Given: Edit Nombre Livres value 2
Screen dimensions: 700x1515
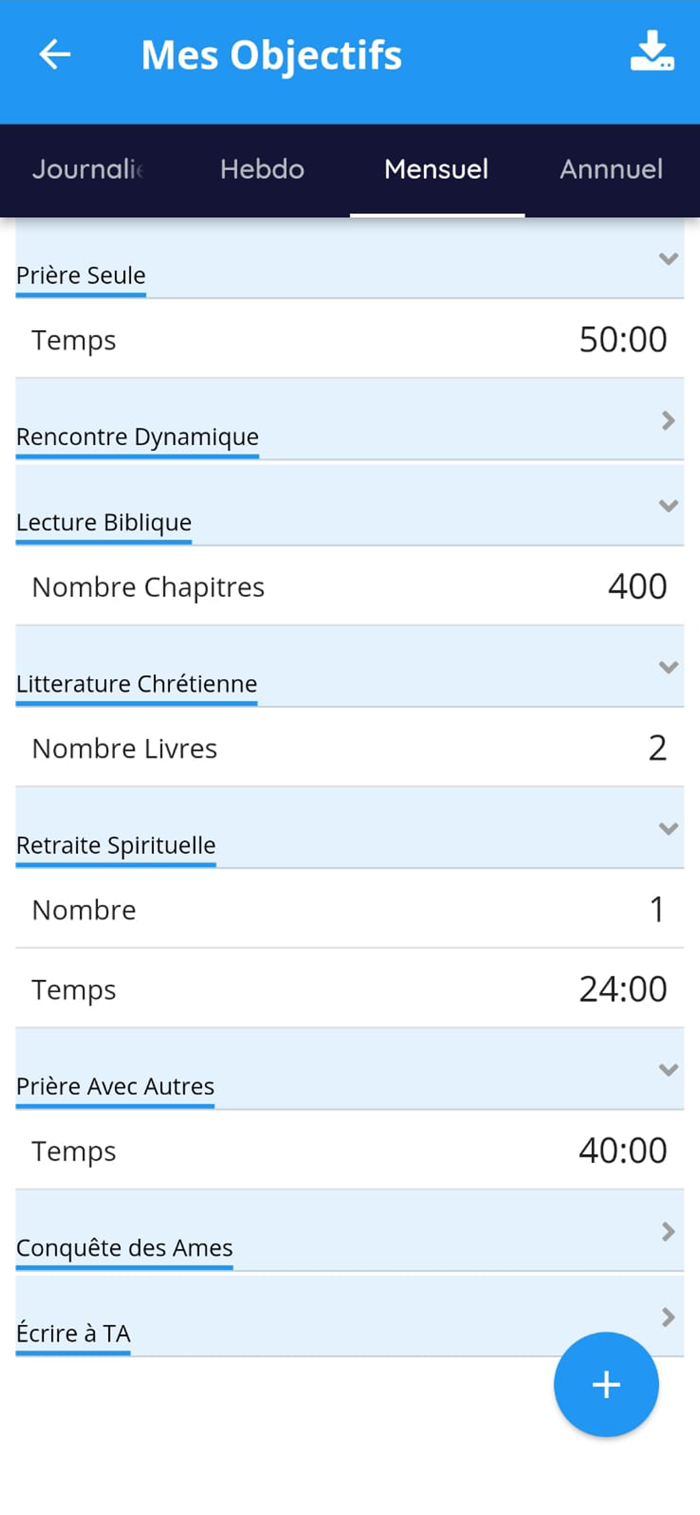Looking at the screenshot, I should [x=657, y=748].
